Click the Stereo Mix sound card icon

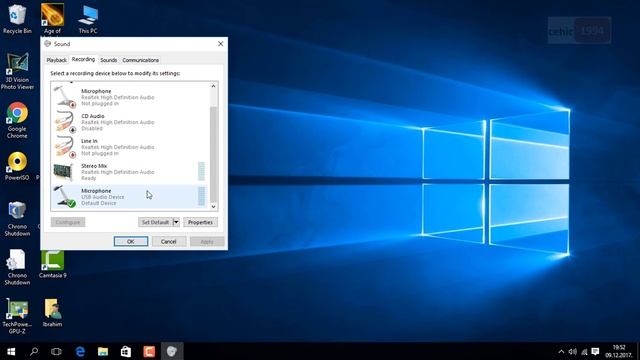(64, 171)
